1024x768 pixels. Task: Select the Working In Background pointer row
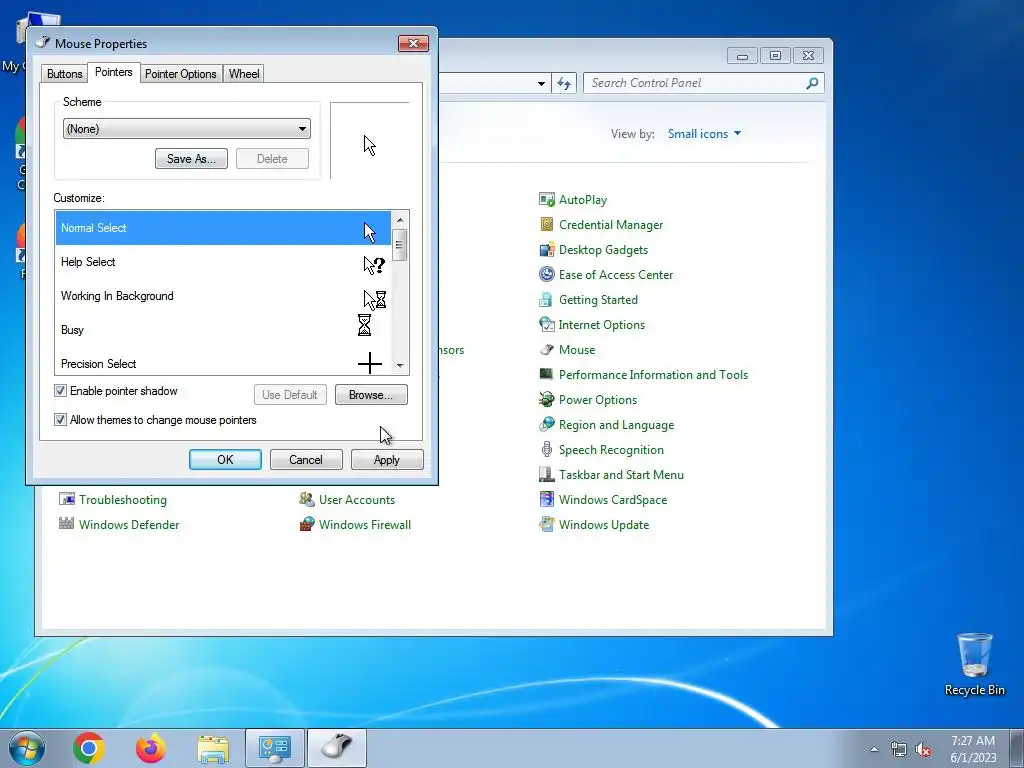(x=223, y=296)
